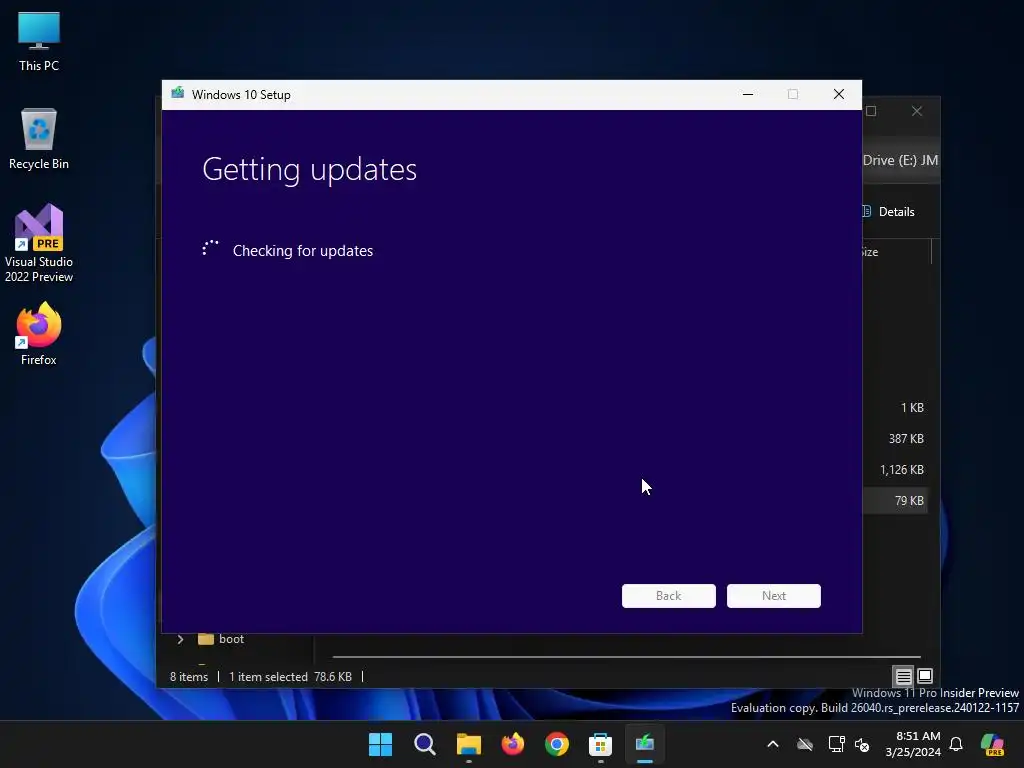Image resolution: width=1024 pixels, height=768 pixels.
Task: Click the Back button in Setup
Action: (x=668, y=596)
